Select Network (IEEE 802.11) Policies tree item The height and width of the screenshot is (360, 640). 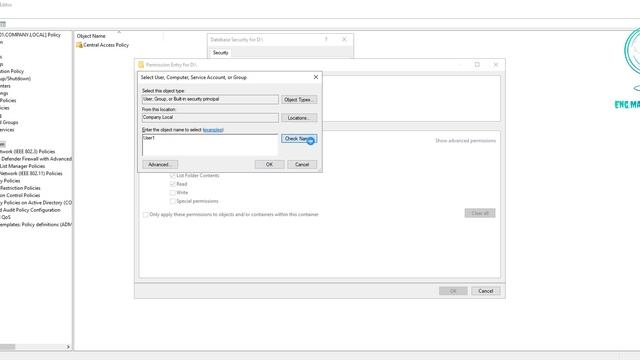(x=31, y=173)
